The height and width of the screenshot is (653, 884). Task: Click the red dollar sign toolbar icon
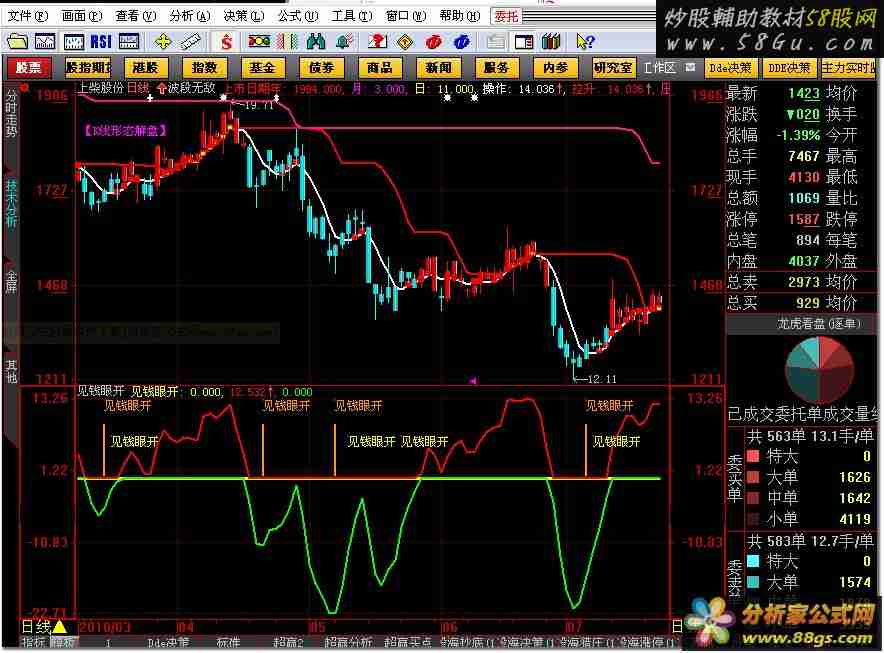tap(227, 41)
